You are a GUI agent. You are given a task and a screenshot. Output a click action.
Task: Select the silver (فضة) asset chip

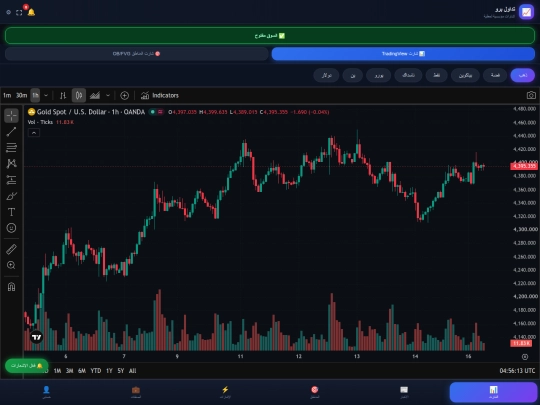click(x=495, y=75)
